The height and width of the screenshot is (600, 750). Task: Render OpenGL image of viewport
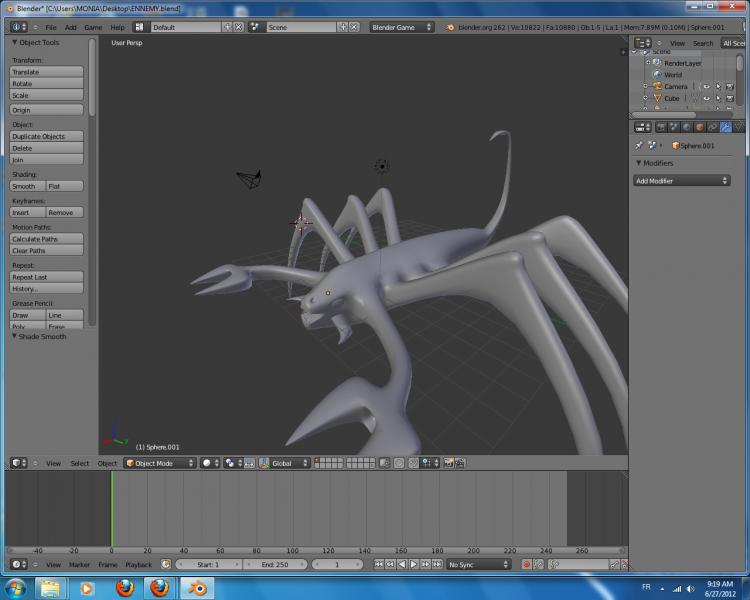coord(449,463)
